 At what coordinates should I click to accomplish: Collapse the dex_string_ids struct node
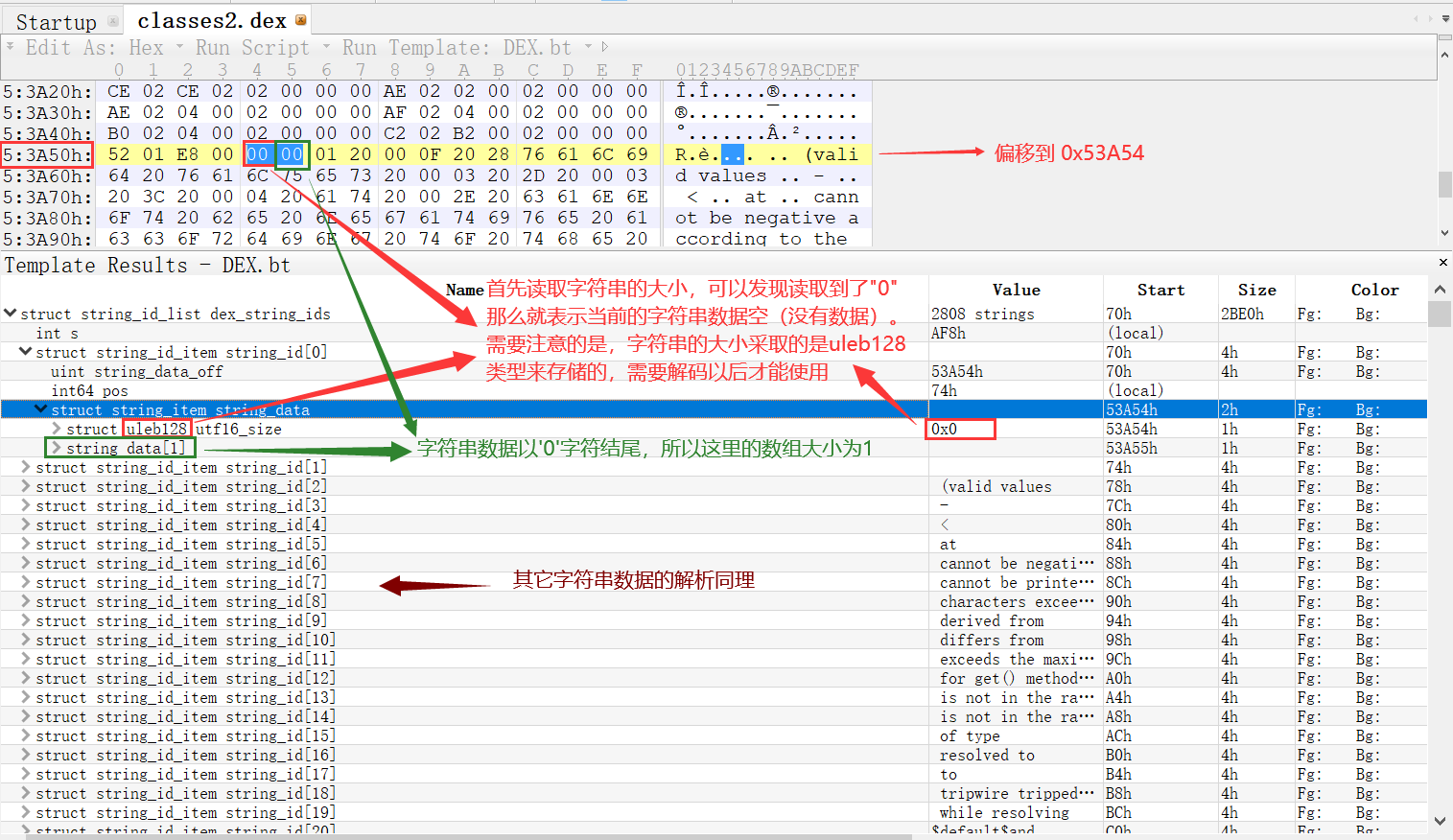pyautogui.click(x=11, y=314)
